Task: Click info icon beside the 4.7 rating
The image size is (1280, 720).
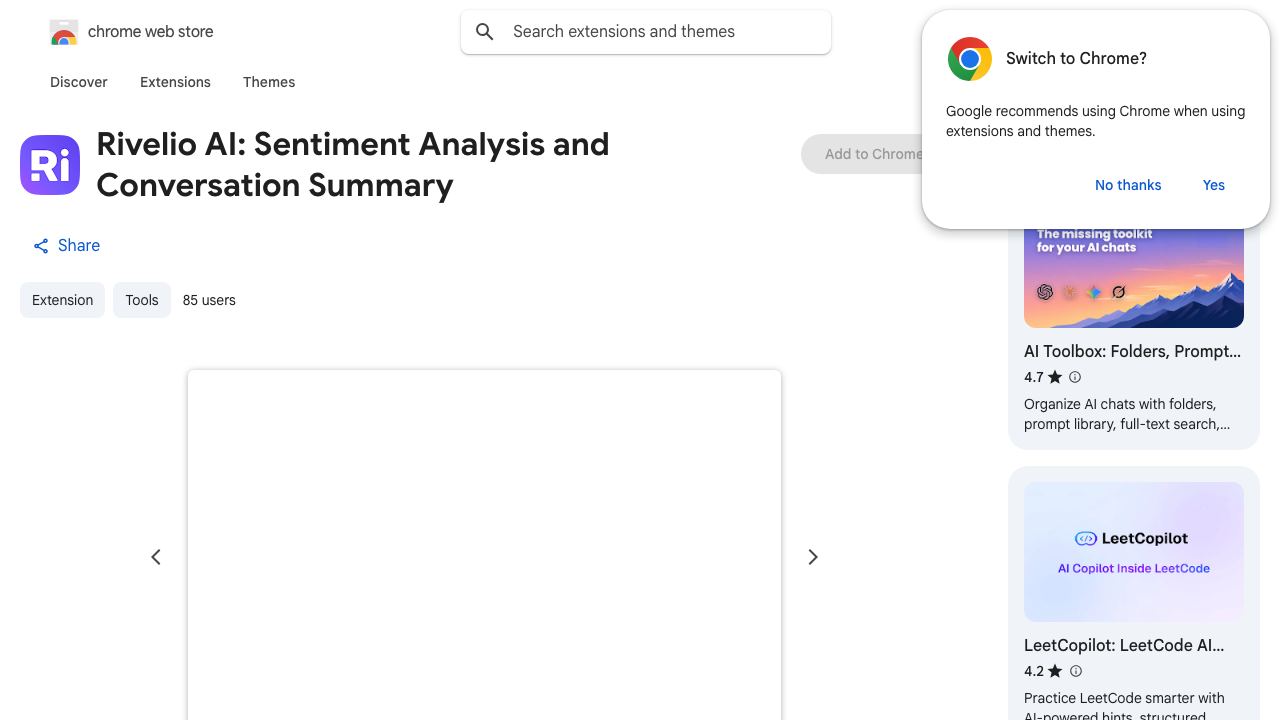Action: 1075,377
